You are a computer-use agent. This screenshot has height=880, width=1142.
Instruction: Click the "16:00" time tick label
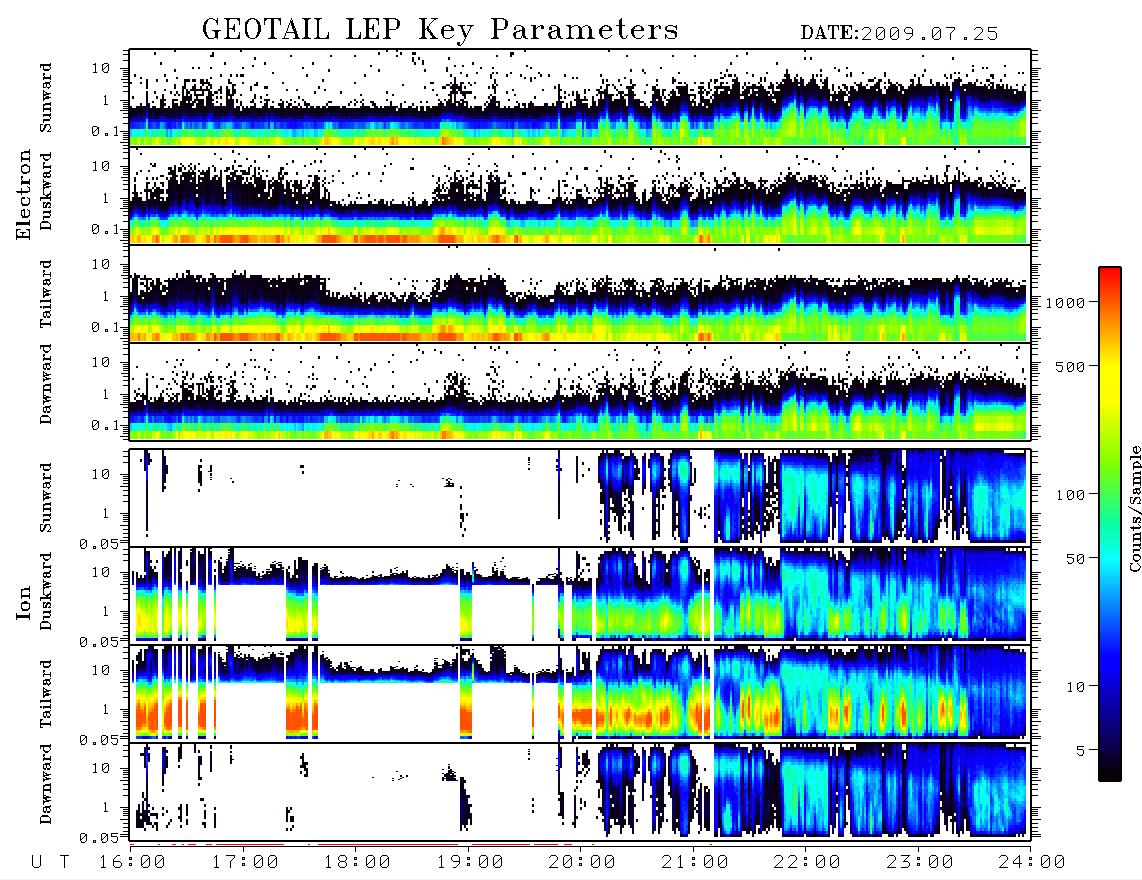click(x=133, y=862)
